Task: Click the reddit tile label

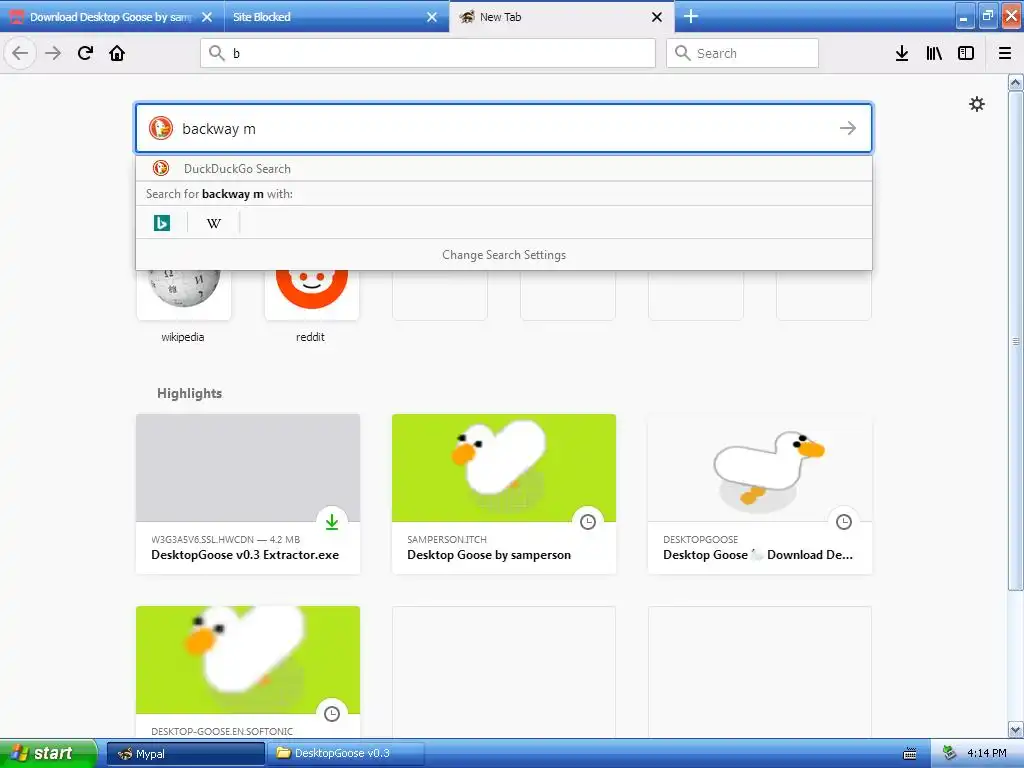Action: (310, 337)
